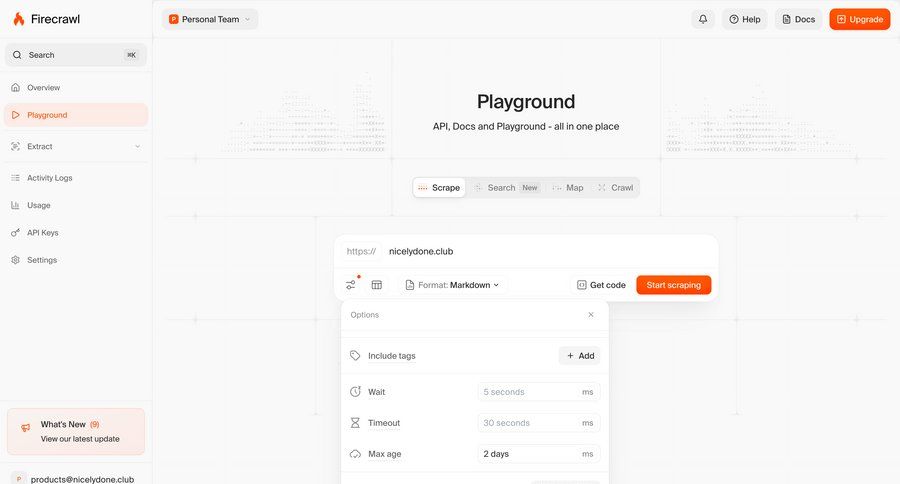Open Help from the top bar
This screenshot has width=900, height=484.
tap(744, 19)
